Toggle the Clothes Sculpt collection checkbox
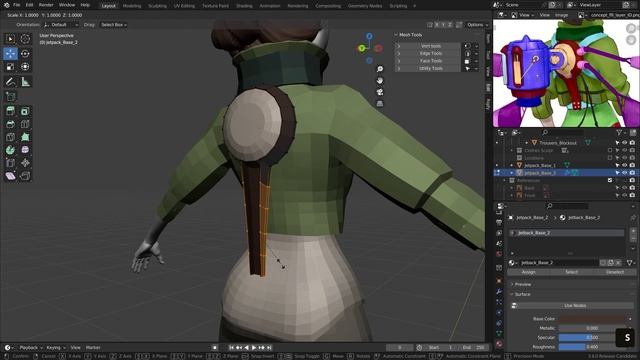 point(610,150)
